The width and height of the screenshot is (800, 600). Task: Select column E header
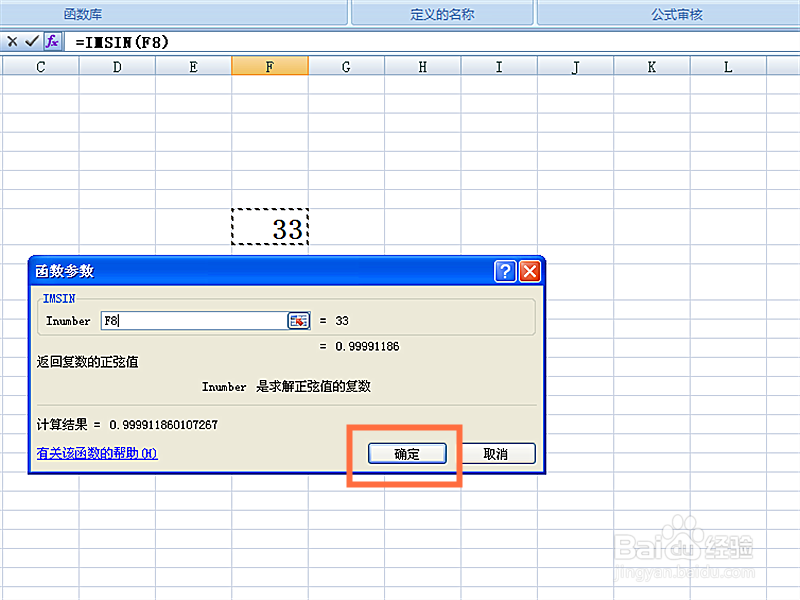(193, 67)
